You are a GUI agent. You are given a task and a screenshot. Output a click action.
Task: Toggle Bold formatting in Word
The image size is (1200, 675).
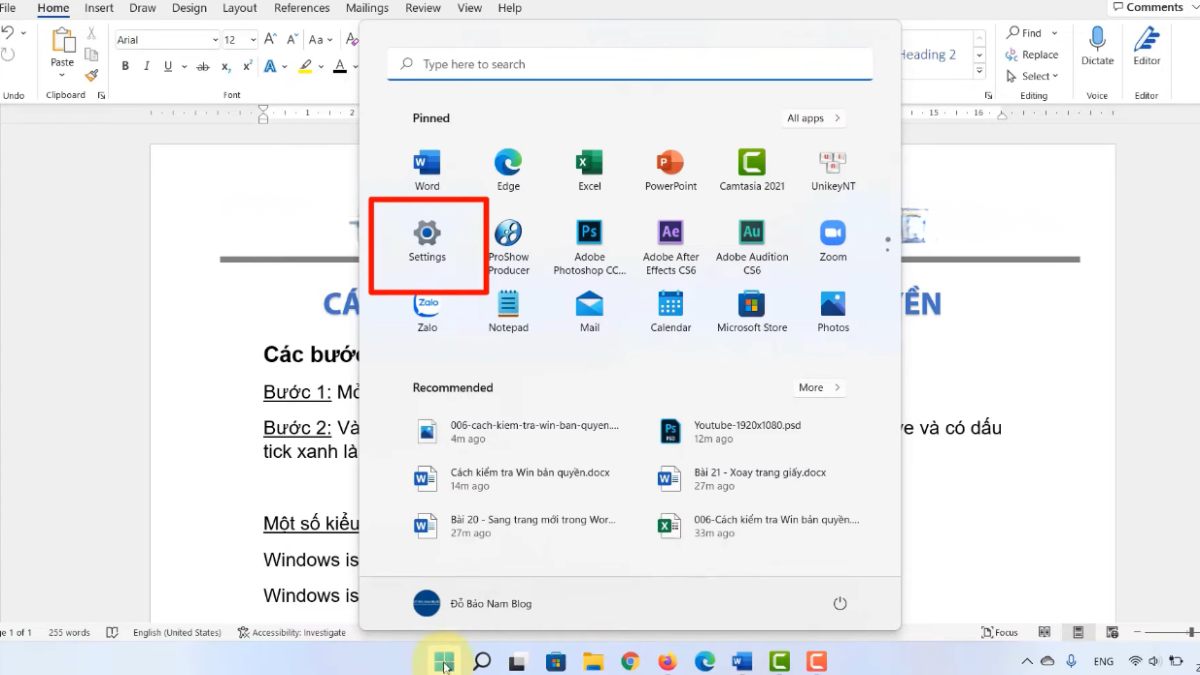click(x=125, y=67)
